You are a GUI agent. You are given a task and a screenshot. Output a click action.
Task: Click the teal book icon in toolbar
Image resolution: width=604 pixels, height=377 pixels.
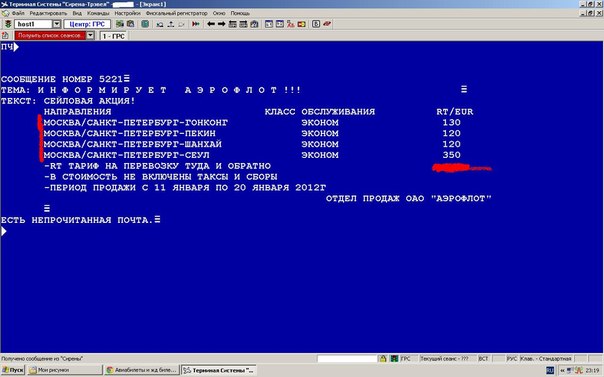pyautogui.click(x=145, y=24)
